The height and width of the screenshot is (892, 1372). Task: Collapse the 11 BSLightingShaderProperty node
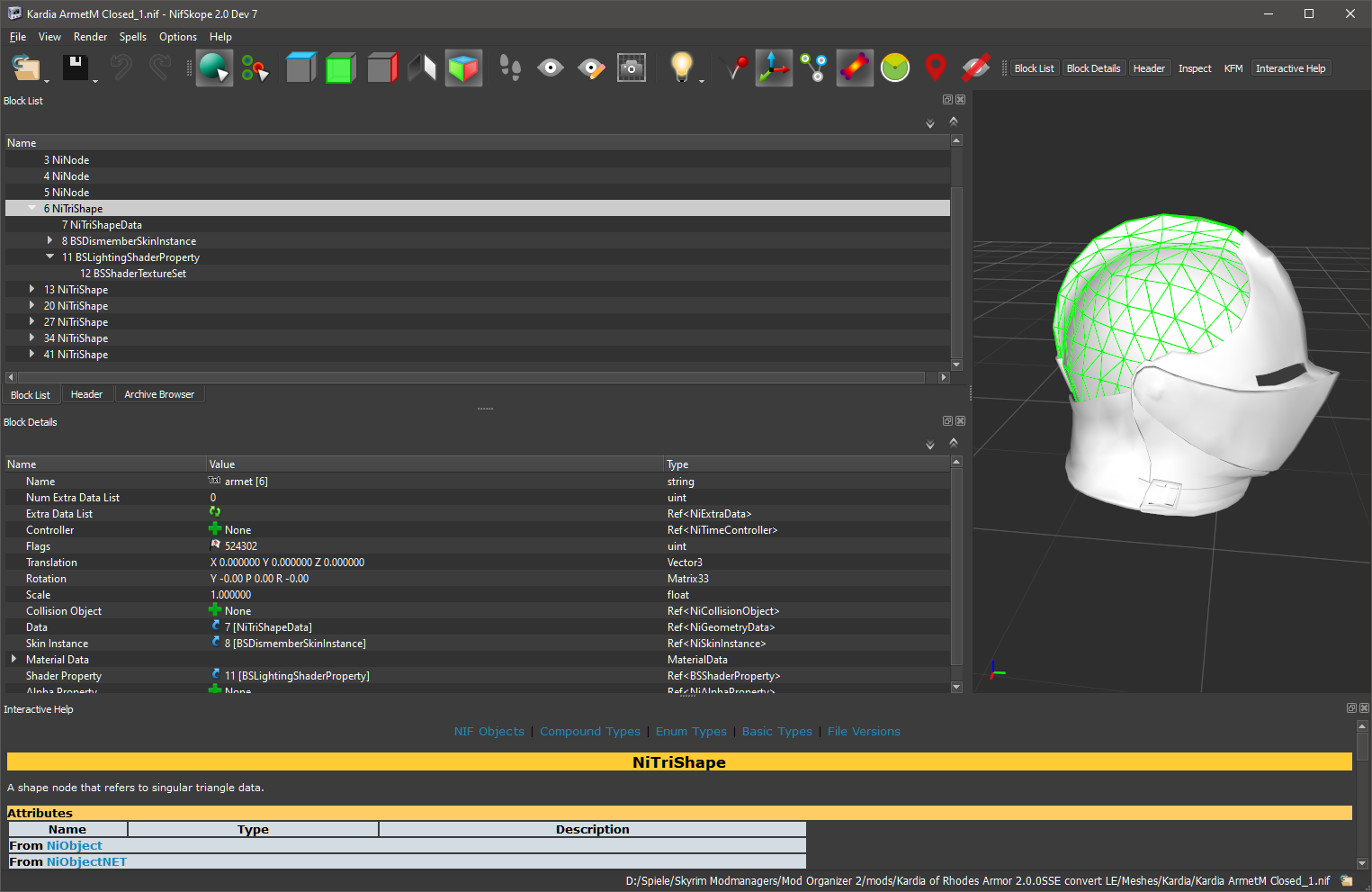tap(50, 257)
